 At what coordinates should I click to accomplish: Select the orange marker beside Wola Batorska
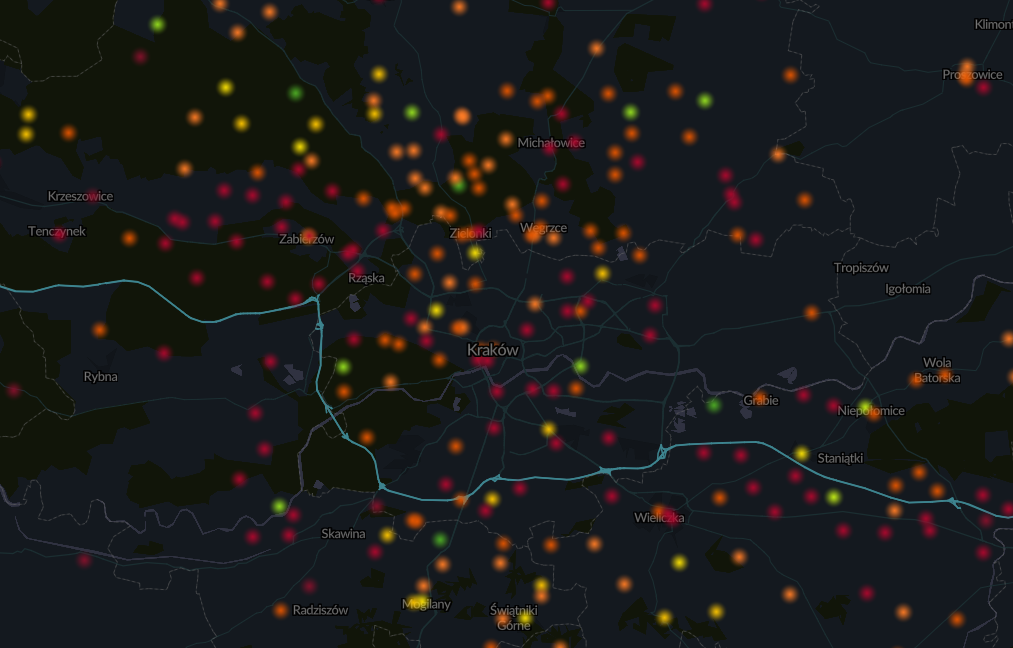917,380
